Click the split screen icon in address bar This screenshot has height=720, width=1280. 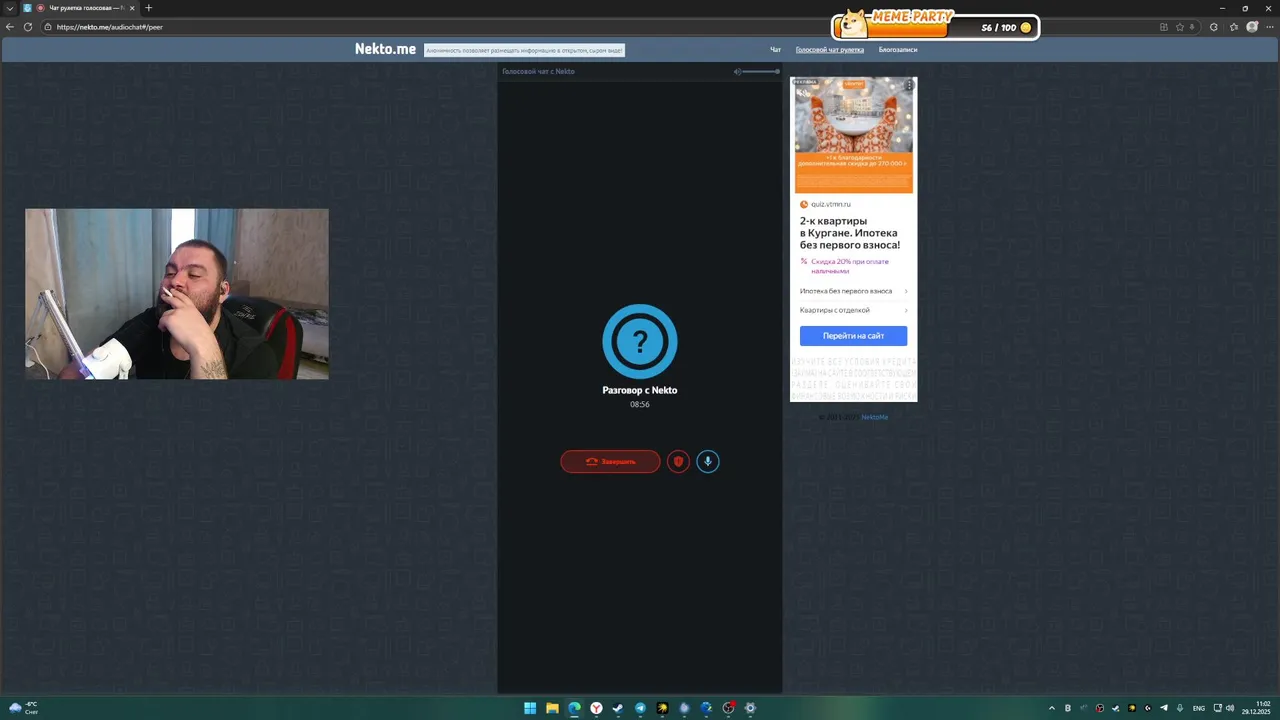(1164, 27)
